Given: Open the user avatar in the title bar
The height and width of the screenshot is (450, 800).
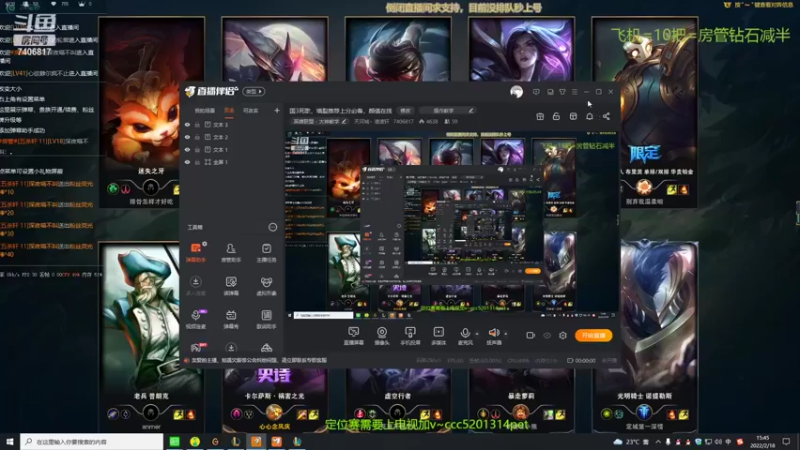Looking at the screenshot, I should (516, 92).
